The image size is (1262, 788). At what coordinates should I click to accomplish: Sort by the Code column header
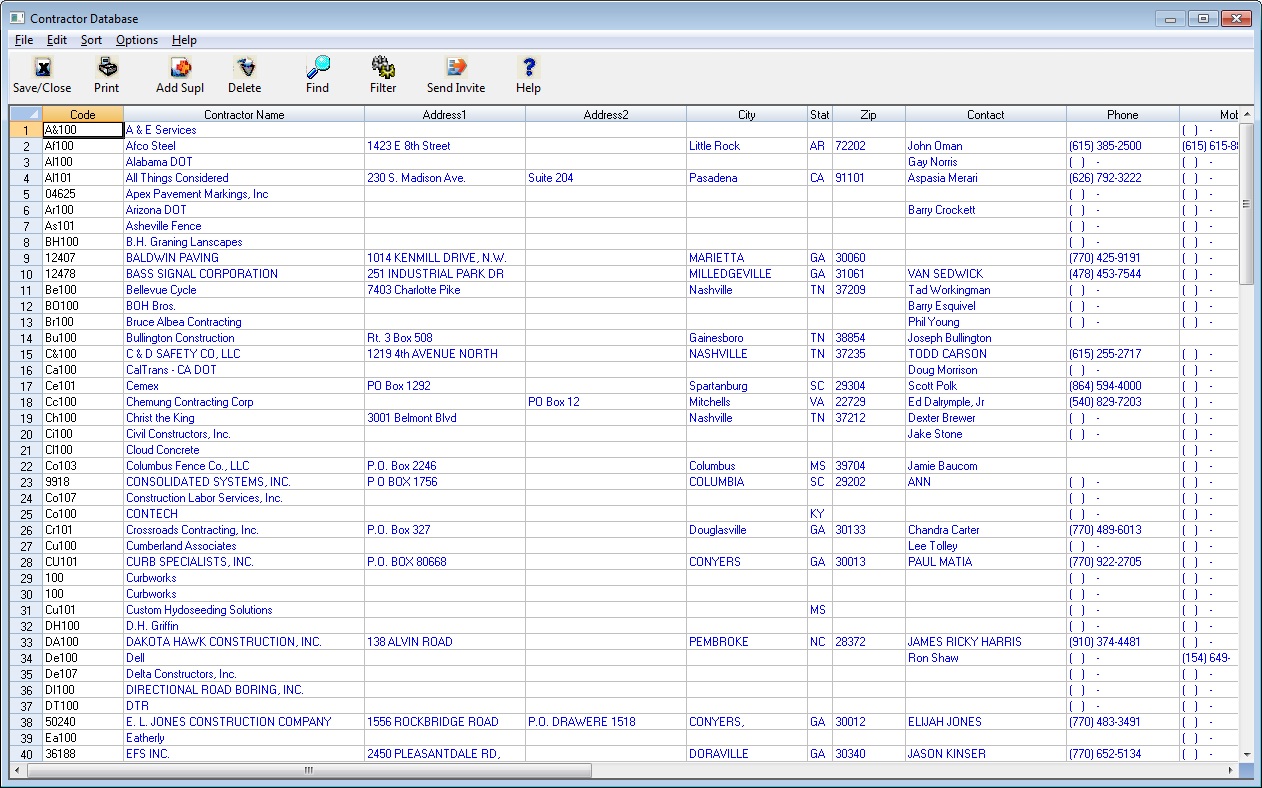[x=83, y=114]
